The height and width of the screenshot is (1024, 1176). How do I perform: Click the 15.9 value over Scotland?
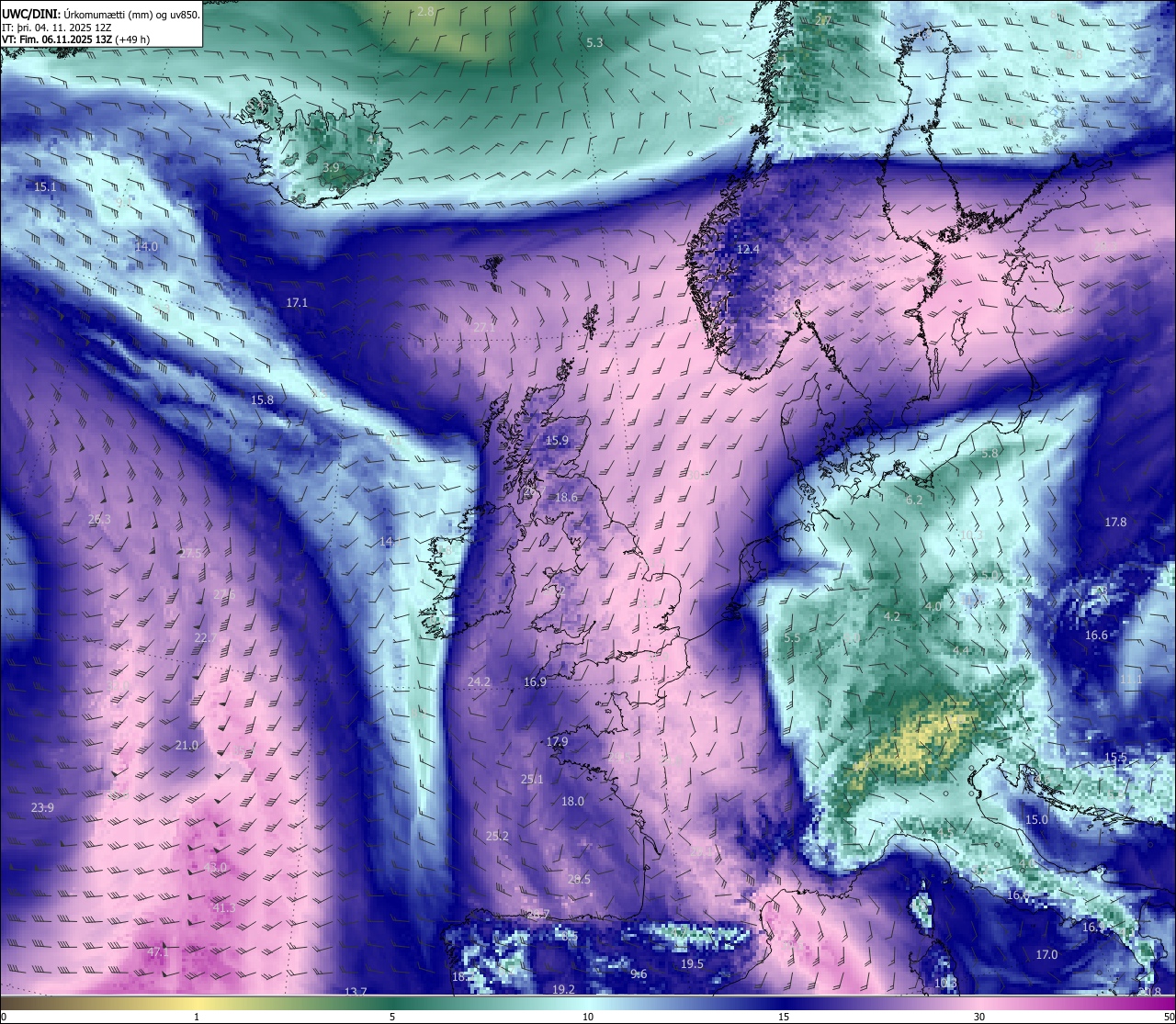(557, 441)
